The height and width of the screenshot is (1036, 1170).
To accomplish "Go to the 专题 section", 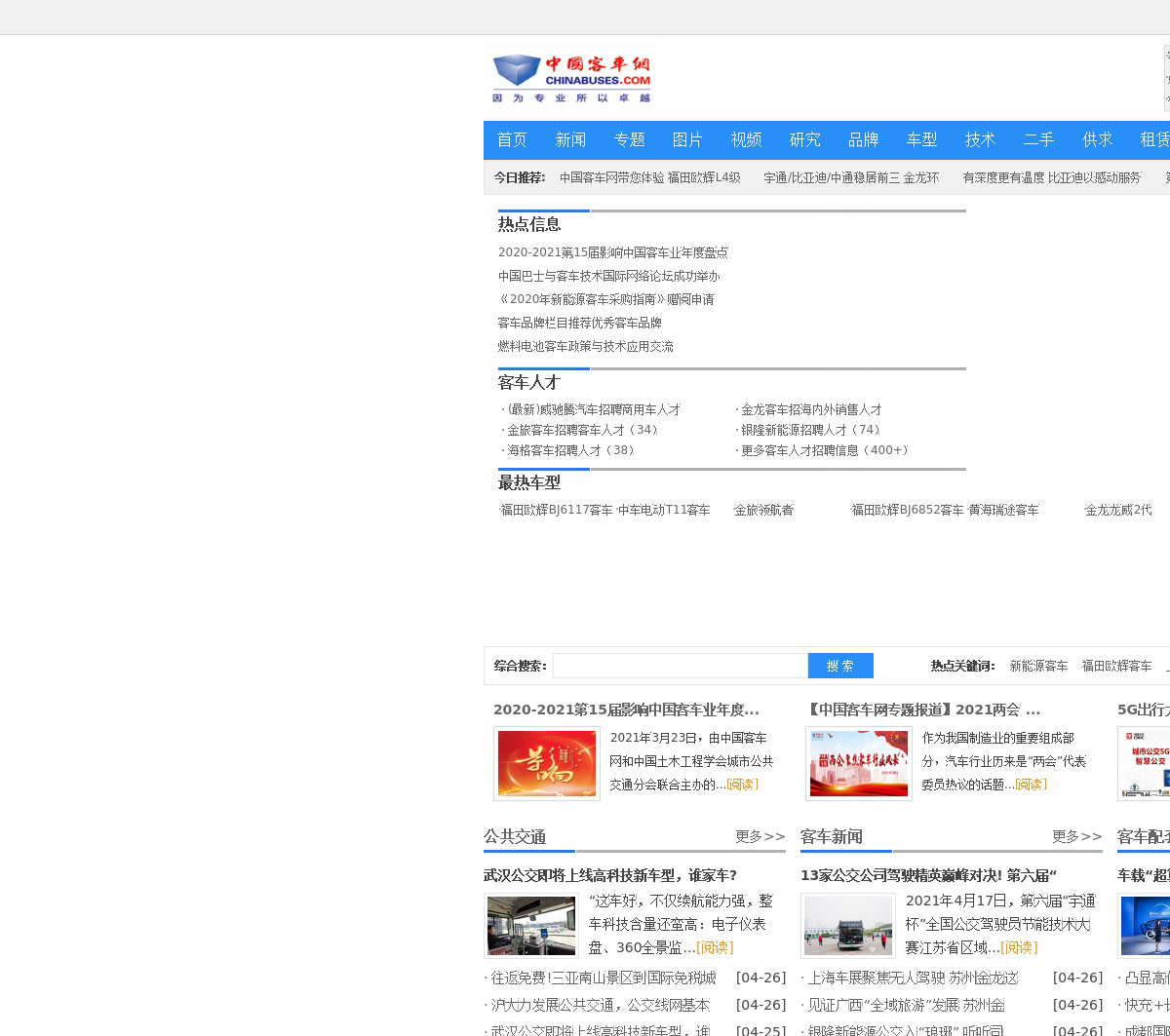I will (x=629, y=139).
